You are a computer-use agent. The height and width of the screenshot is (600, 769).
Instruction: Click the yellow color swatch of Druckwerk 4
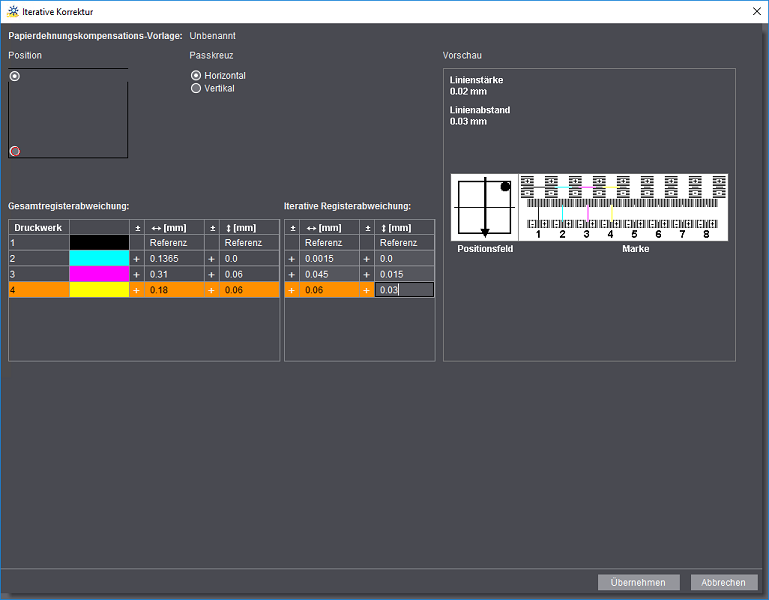(x=99, y=290)
